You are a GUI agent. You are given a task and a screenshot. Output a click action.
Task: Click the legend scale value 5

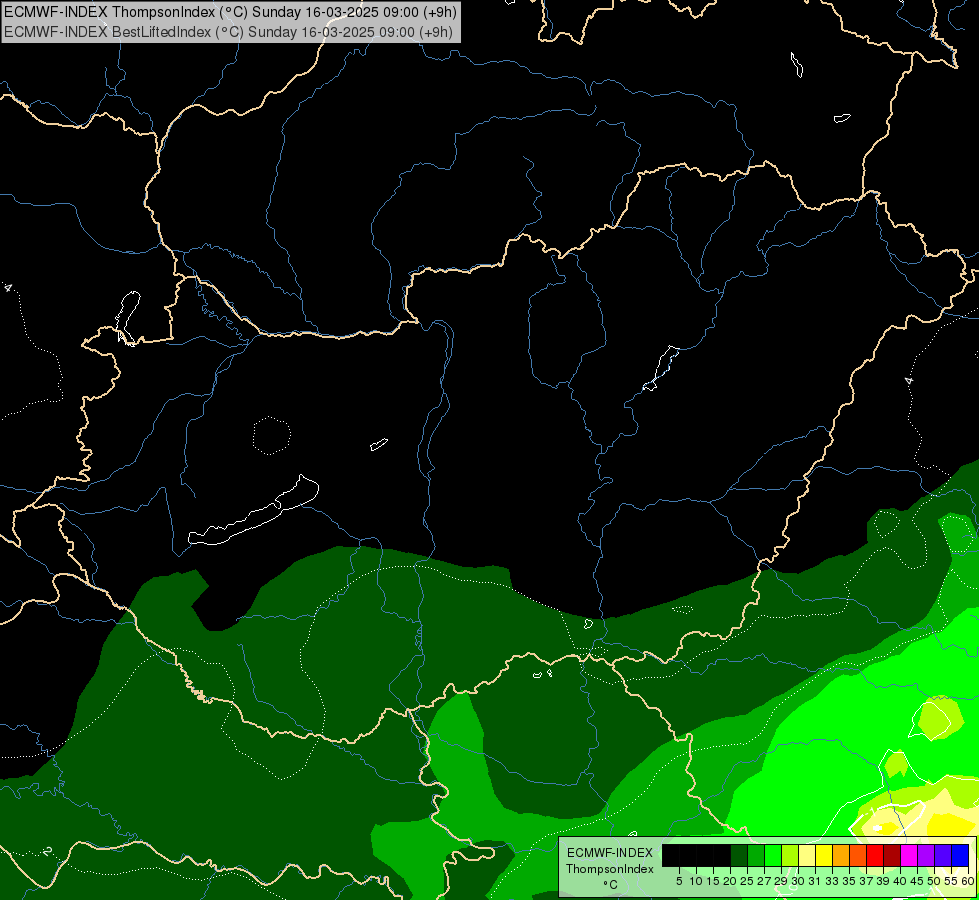(x=679, y=881)
